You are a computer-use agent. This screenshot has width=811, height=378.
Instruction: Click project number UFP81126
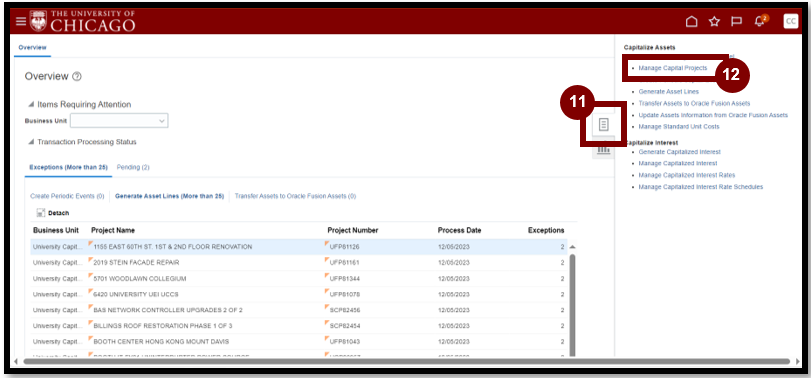(344, 247)
